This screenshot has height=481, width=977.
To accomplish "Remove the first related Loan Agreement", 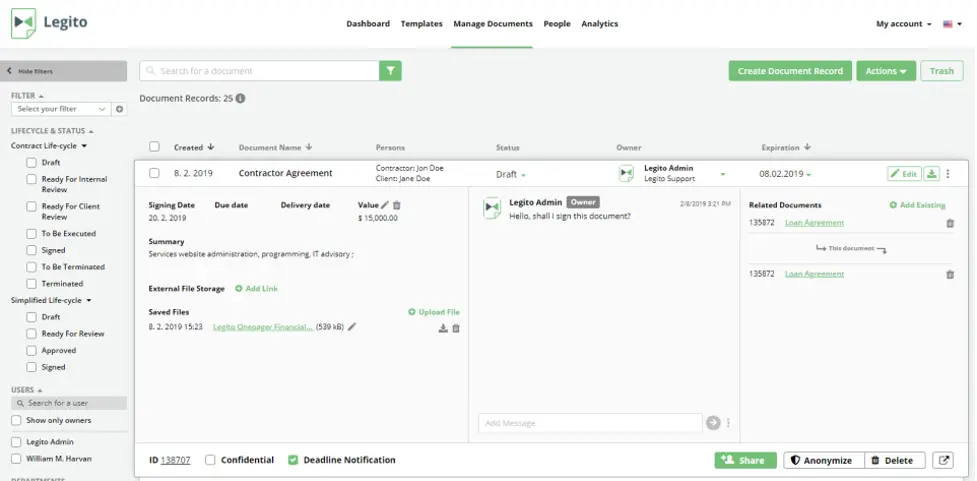I will tap(949, 223).
